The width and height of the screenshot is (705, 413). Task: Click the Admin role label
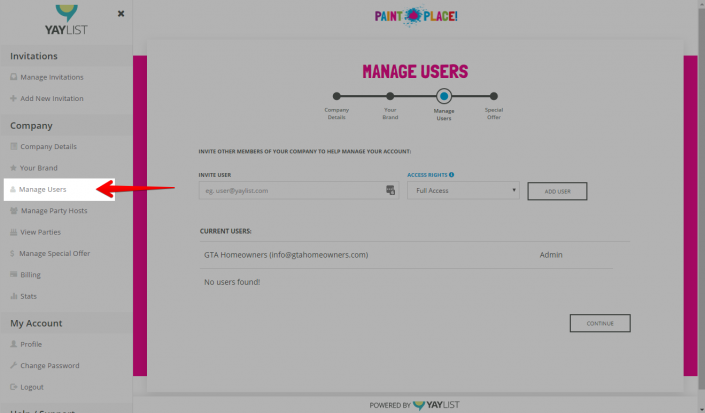click(x=551, y=255)
